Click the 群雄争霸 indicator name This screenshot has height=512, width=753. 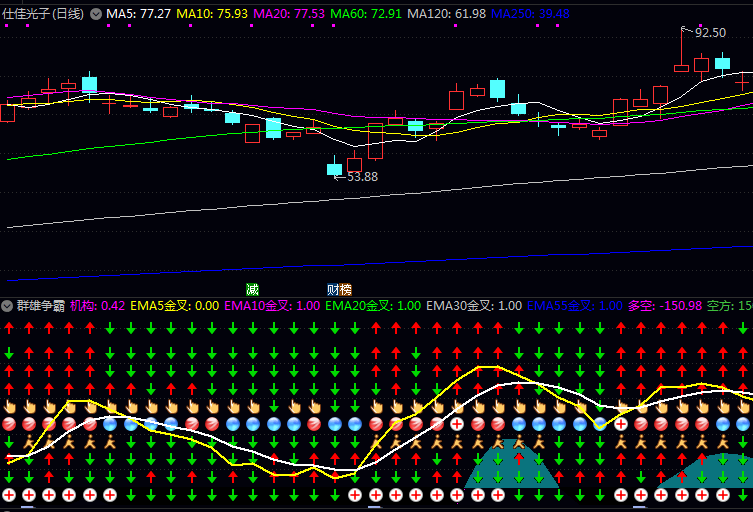(40, 305)
